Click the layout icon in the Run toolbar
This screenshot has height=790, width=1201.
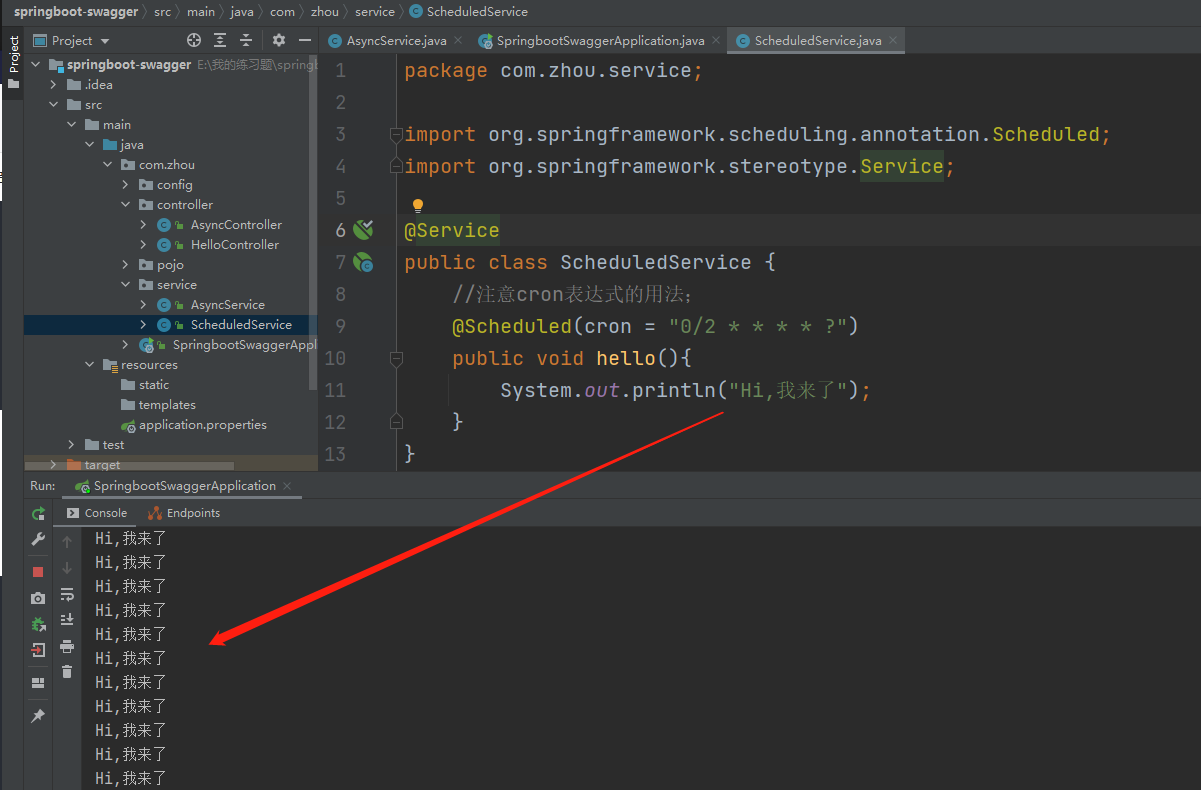pos(38,683)
